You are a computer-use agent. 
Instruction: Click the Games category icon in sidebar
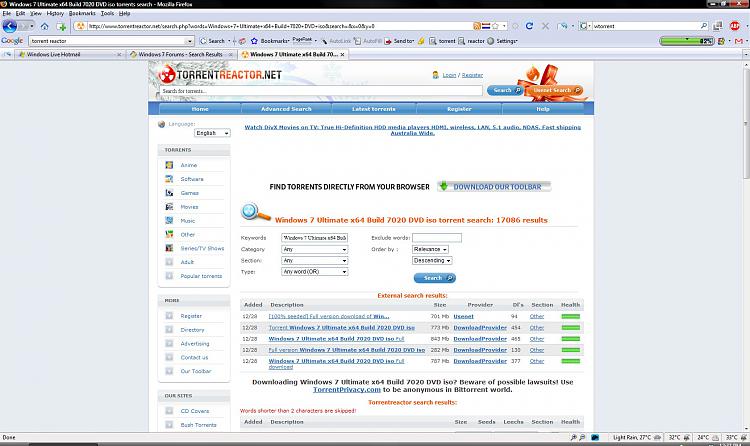(169, 193)
